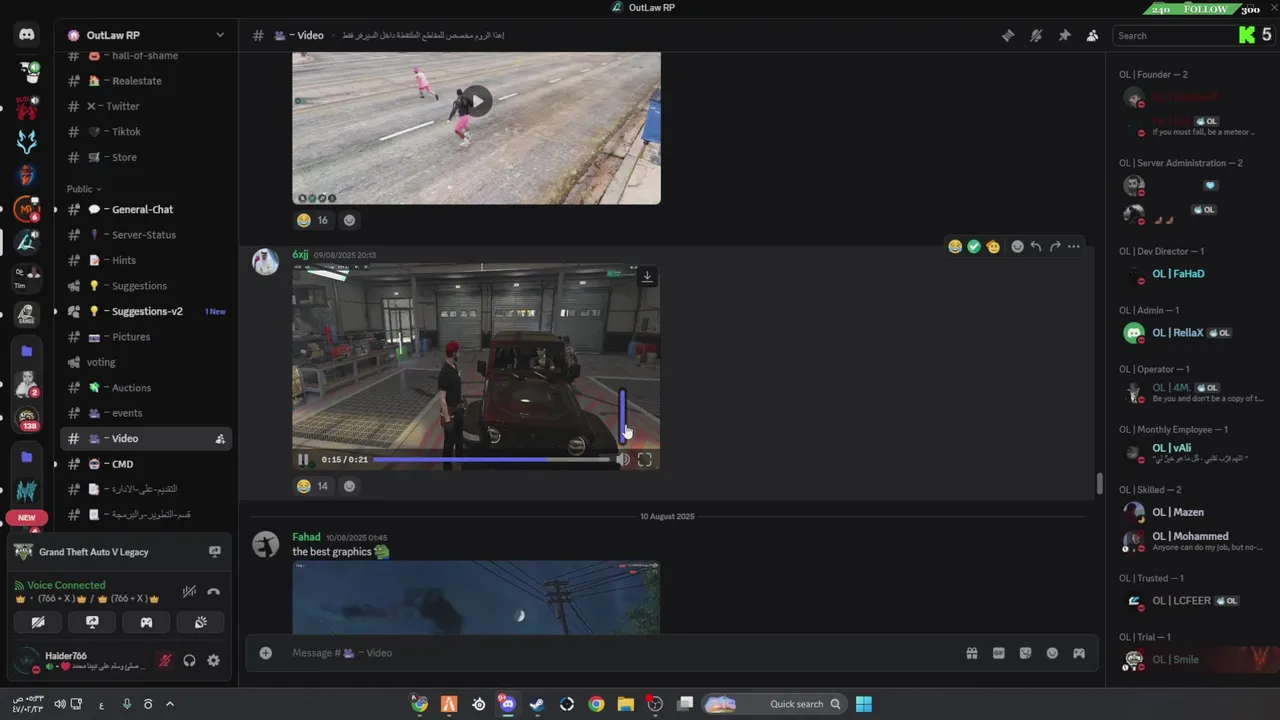Create invite for Video channel

tap(220, 439)
